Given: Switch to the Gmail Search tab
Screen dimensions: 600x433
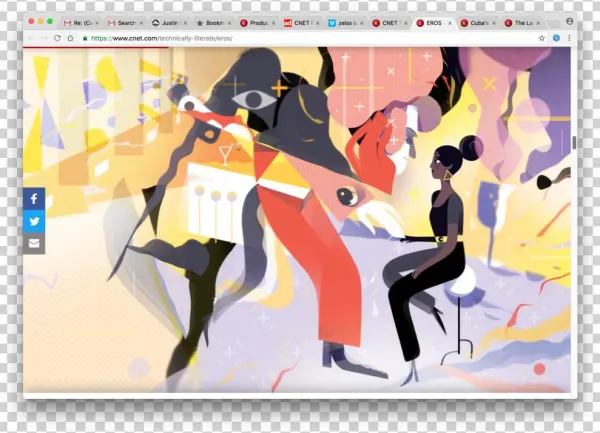Looking at the screenshot, I should [x=124, y=21].
